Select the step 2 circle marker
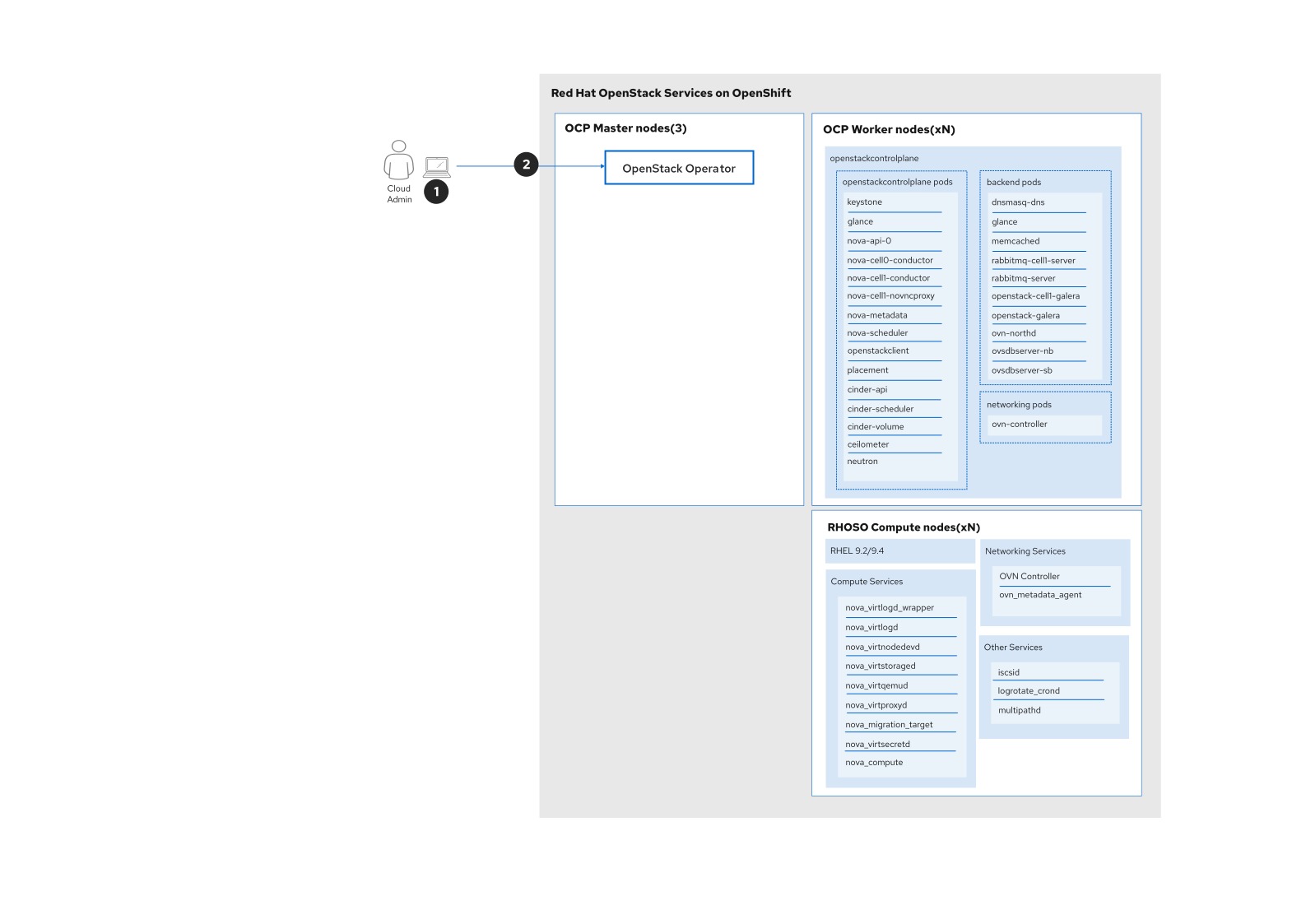The height and width of the screenshot is (924, 1306). click(526, 165)
